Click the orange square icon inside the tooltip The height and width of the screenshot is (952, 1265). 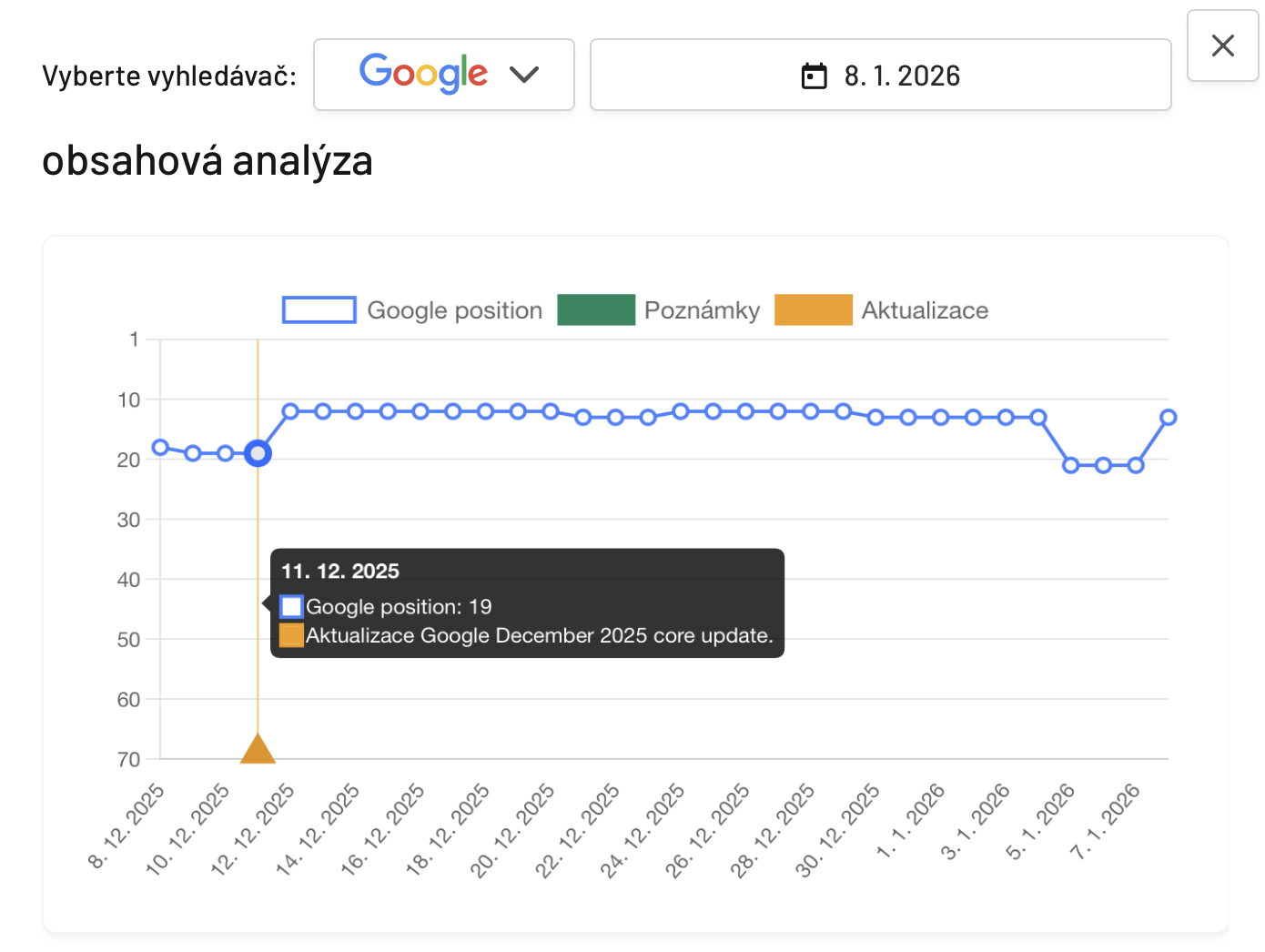291,634
